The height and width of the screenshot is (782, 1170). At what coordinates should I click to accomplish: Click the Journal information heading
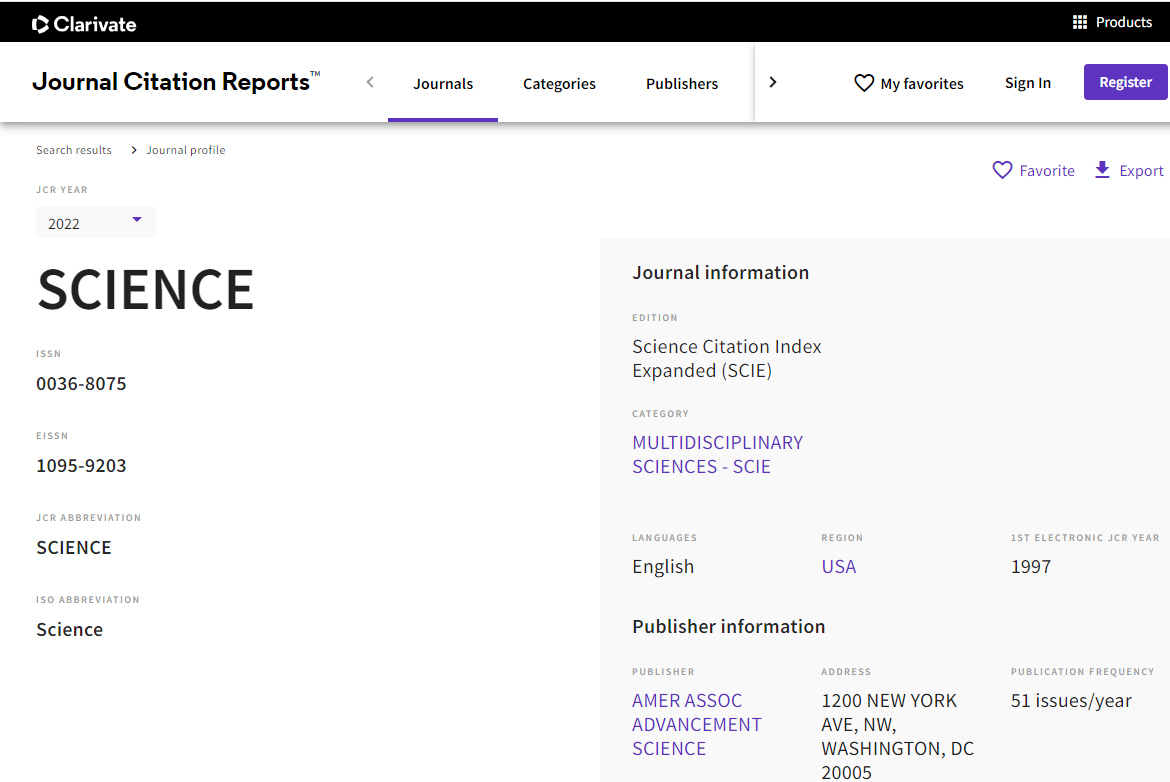pyautogui.click(x=720, y=272)
